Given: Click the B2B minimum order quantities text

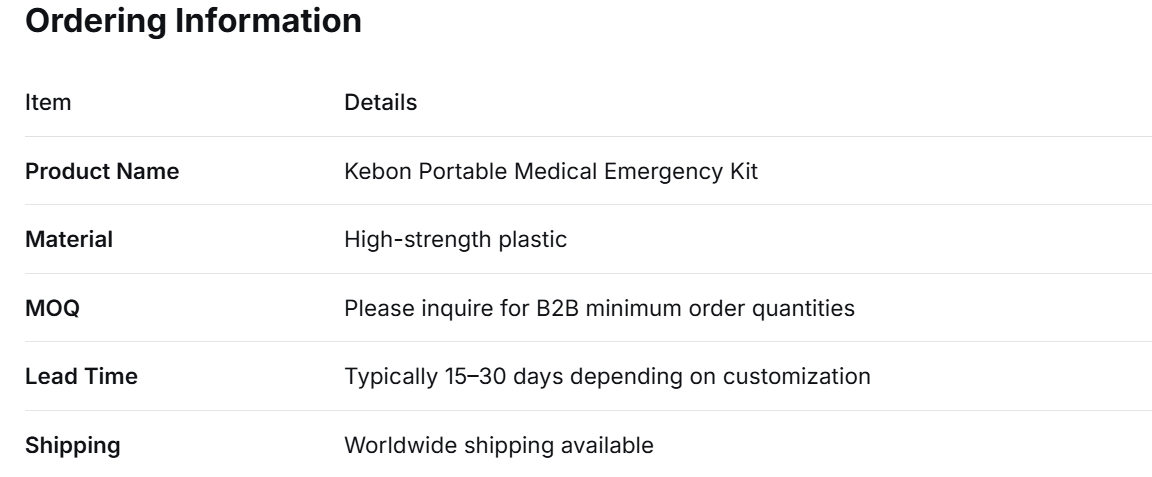Looking at the screenshot, I should point(695,308).
